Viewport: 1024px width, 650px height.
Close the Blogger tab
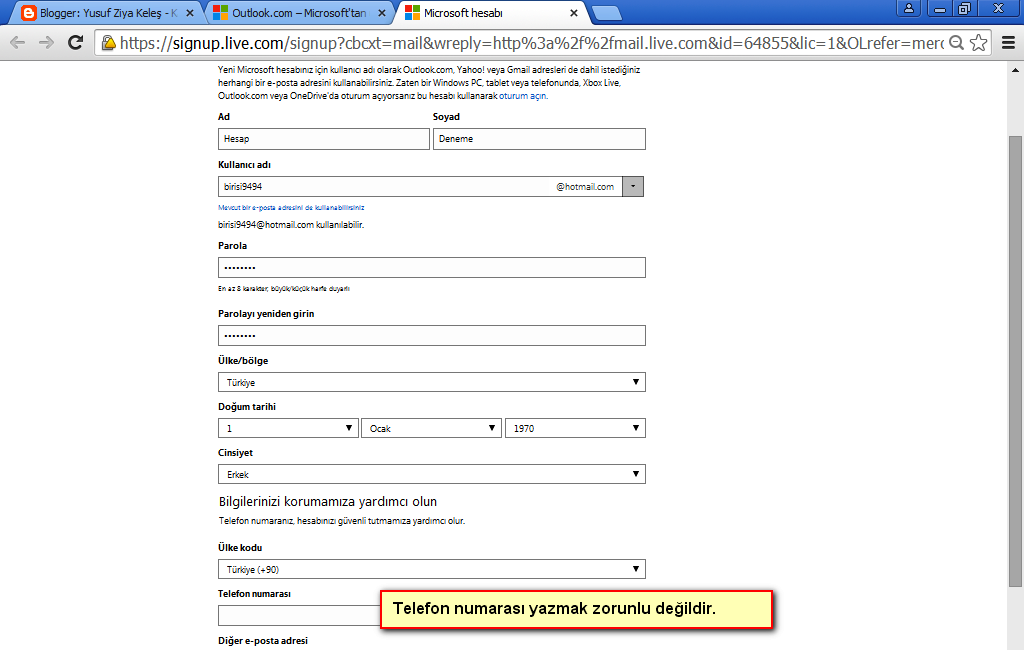pos(190,13)
